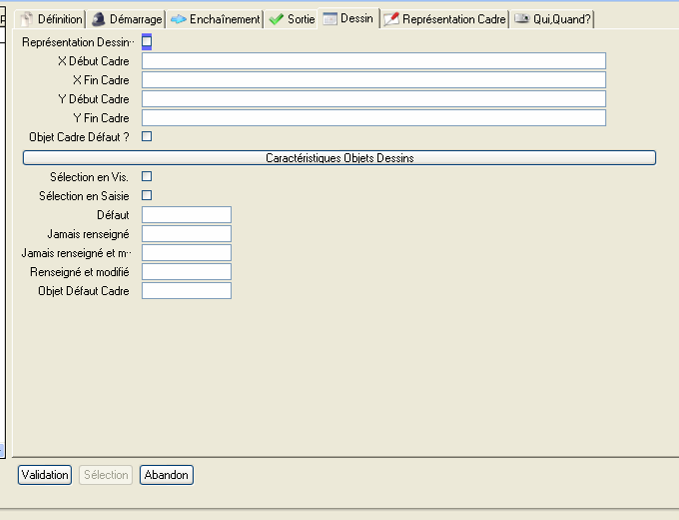
Task: Select the Y Début Cadre input
Action: [373, 99]
